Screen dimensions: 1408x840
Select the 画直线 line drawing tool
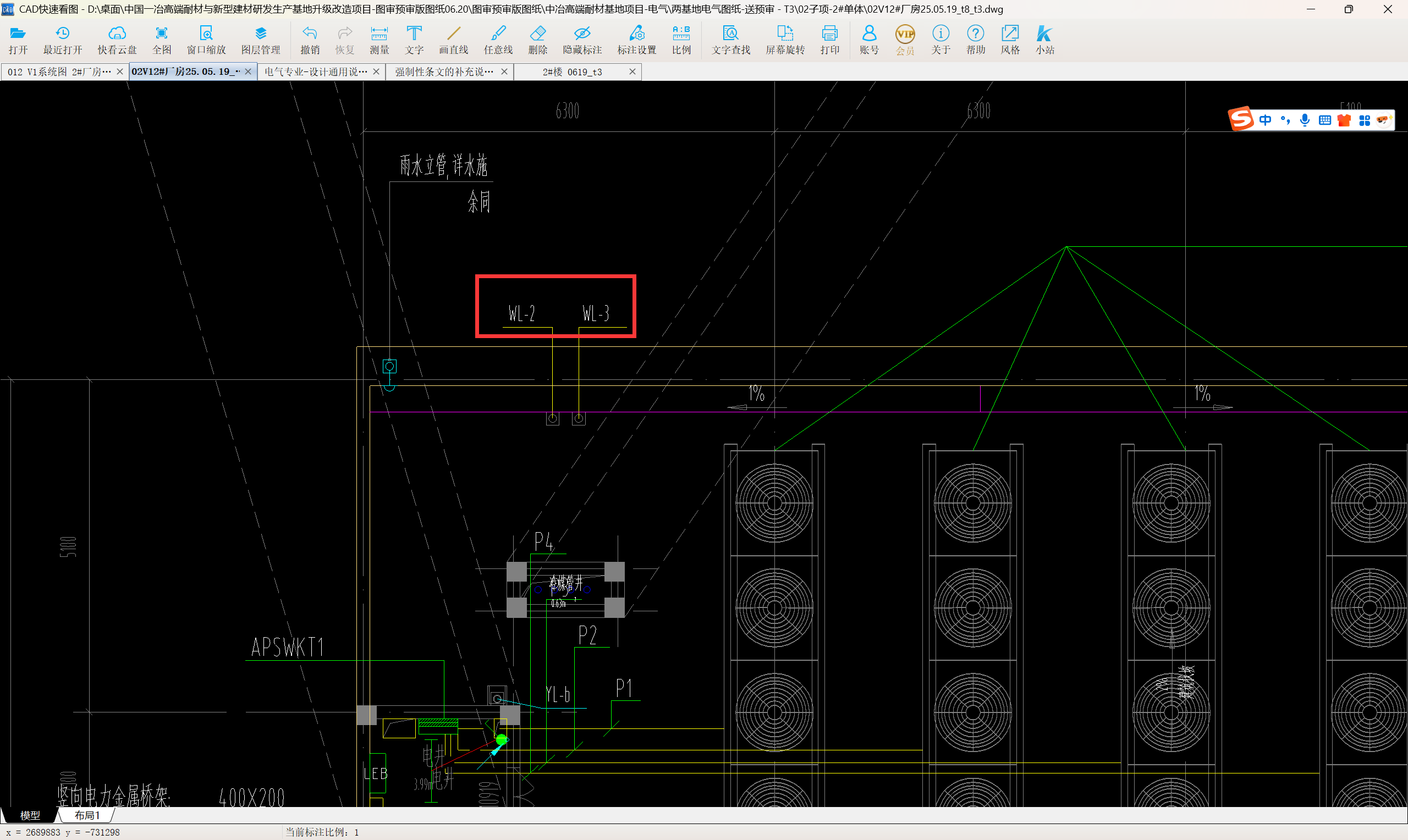coord(454,40)
